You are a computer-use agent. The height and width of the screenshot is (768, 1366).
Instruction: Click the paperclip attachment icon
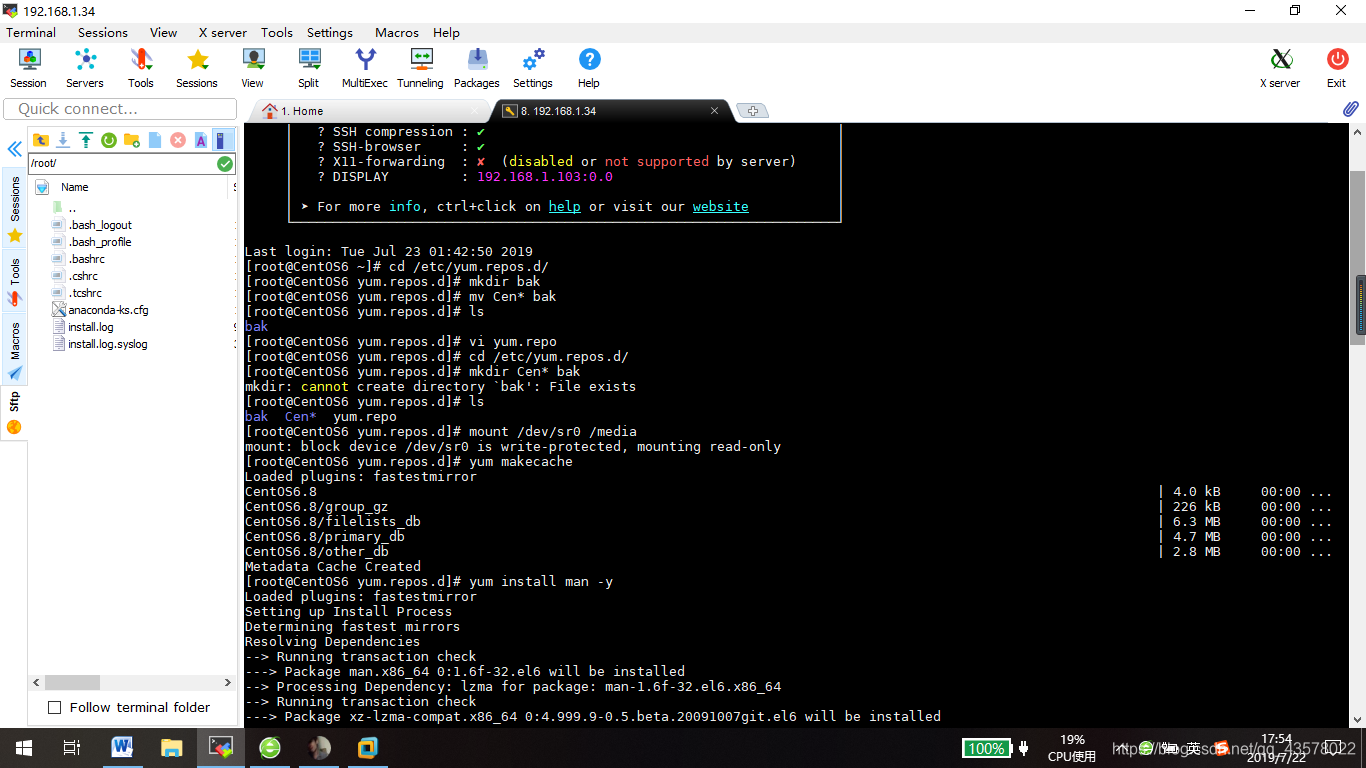coord(1350,108)
